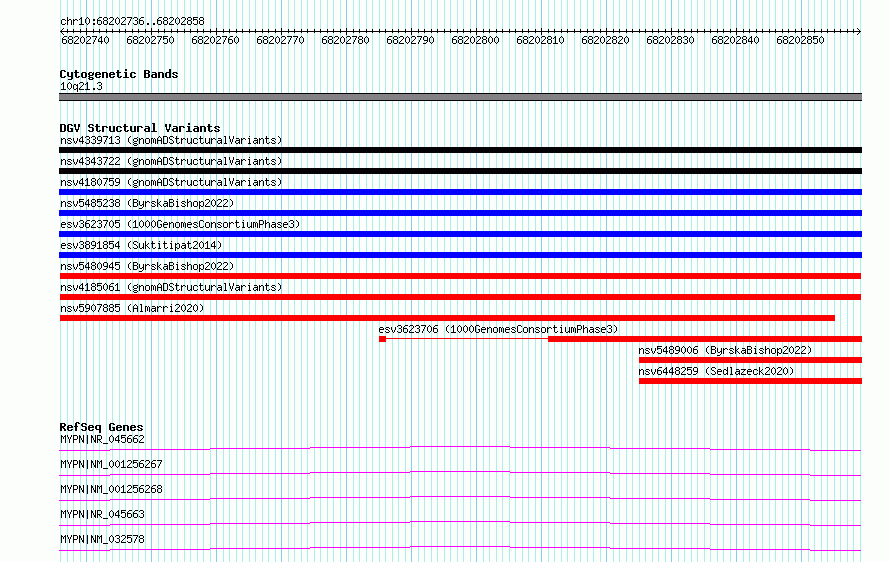The height and width of the screenshot is (562, 890).
Task: Click ruler position 68202810
Action: pyautogui.click(x=540, y=40)
